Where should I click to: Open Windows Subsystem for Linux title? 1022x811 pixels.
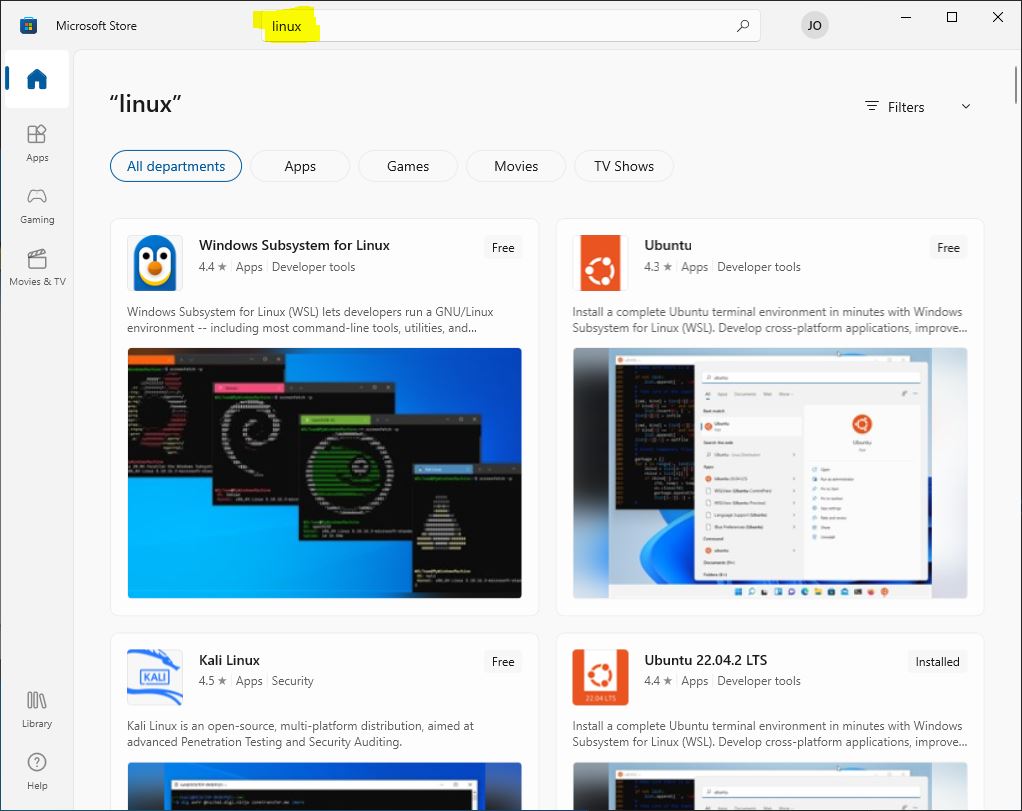click(x=294, y=245)
